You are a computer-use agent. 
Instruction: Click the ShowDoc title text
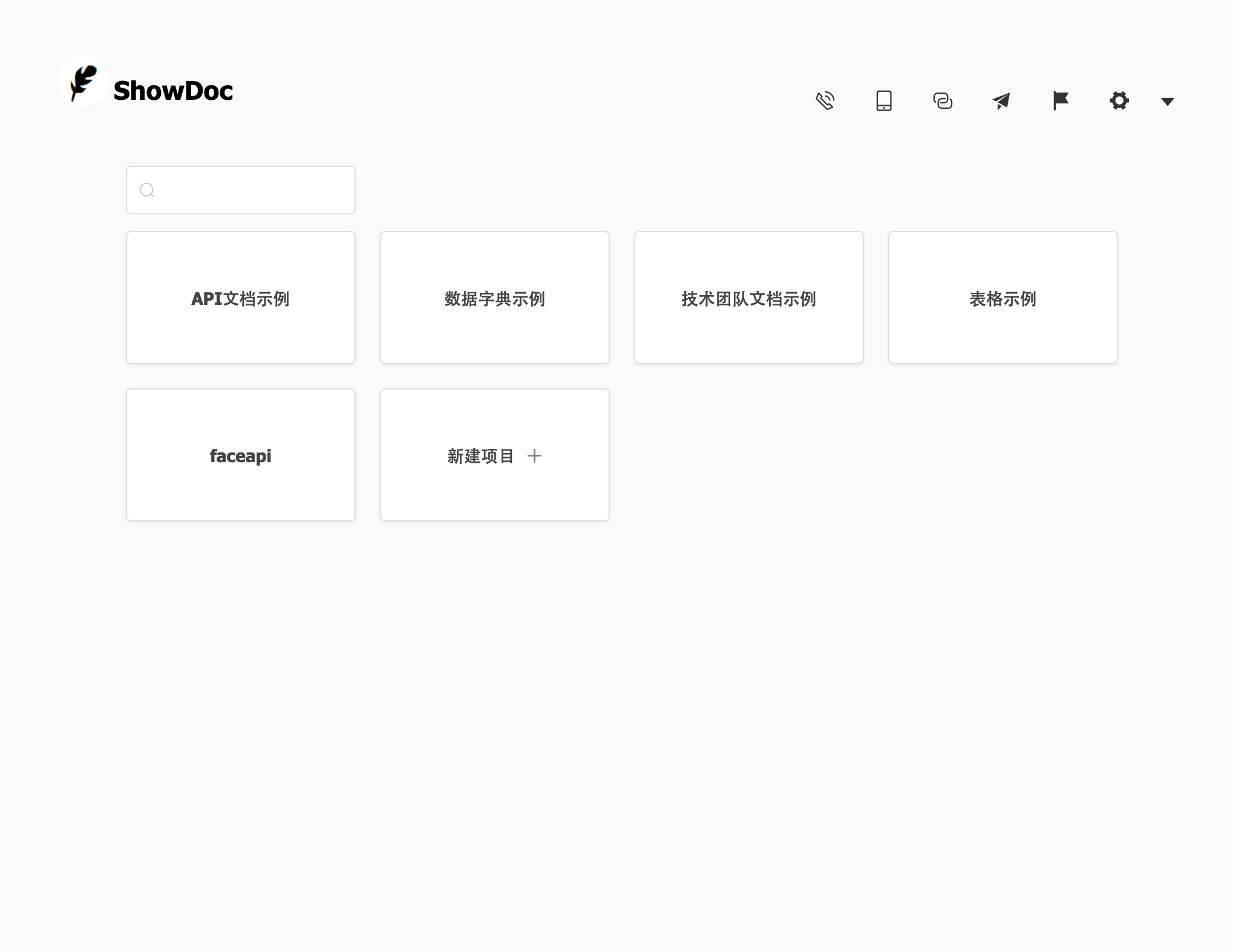173,91
